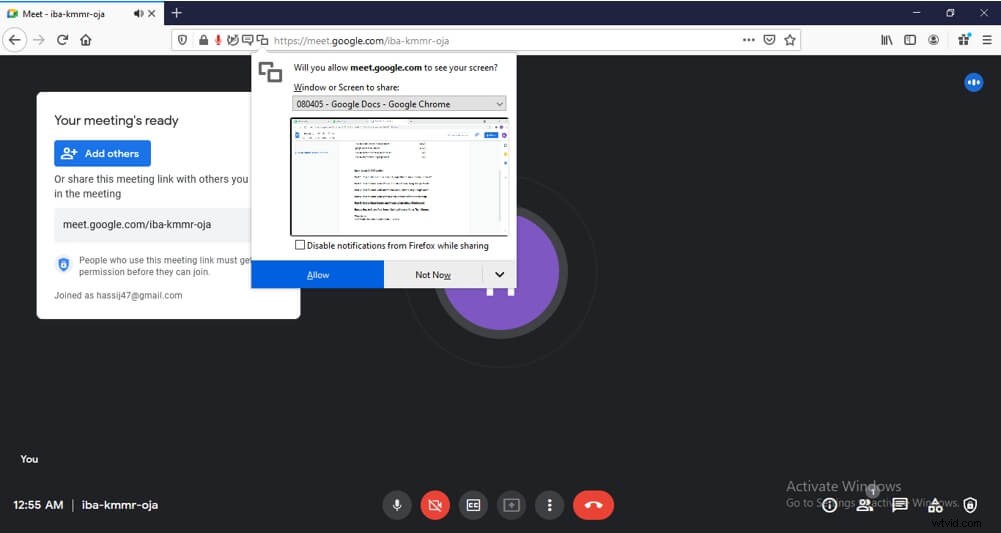1001x533 pixels.
Task: Click the screen sharing permission icon in address bar
Action: 262,40
